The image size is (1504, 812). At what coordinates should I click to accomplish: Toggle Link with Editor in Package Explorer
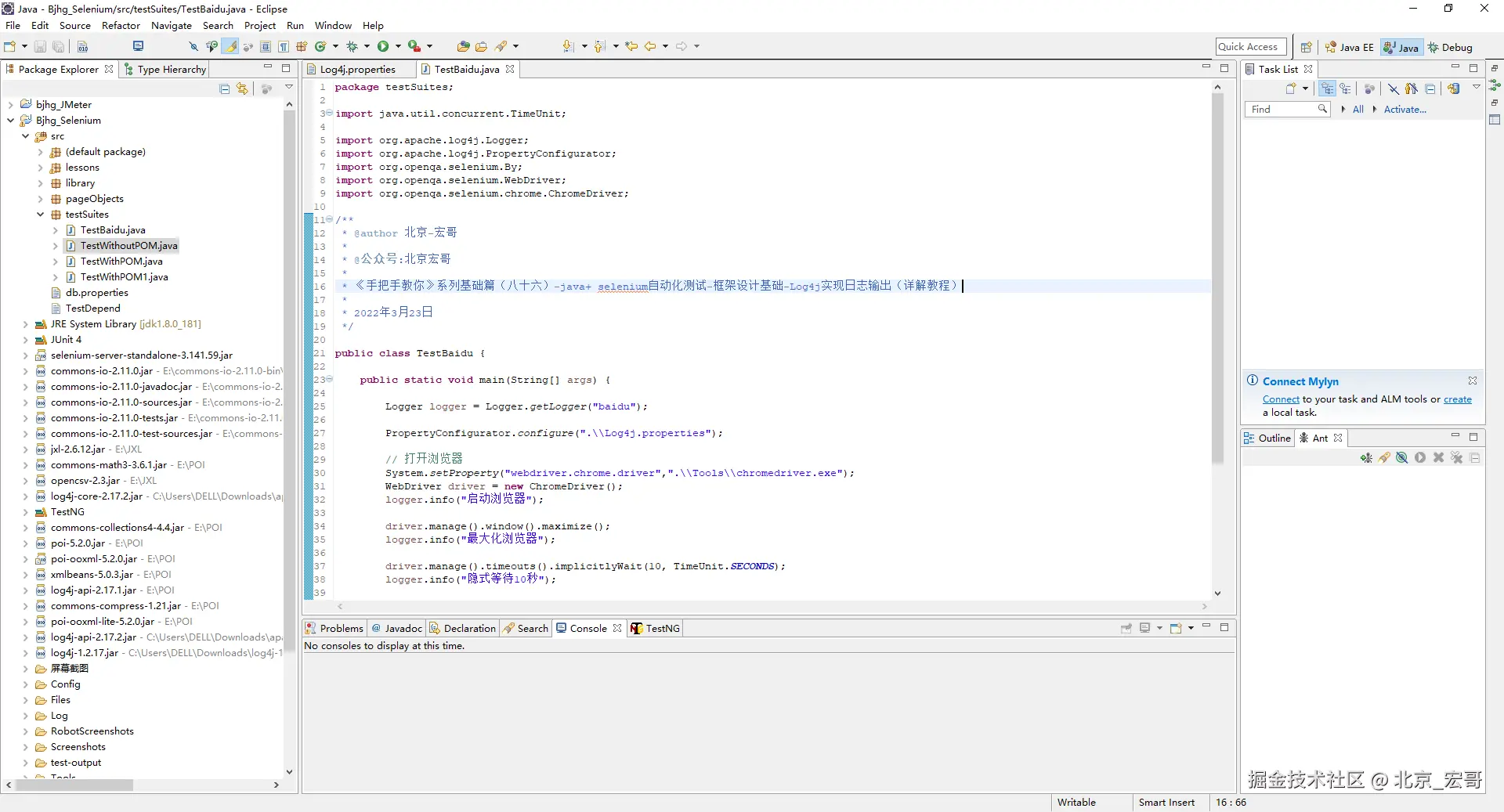click(x=242, y=89)
